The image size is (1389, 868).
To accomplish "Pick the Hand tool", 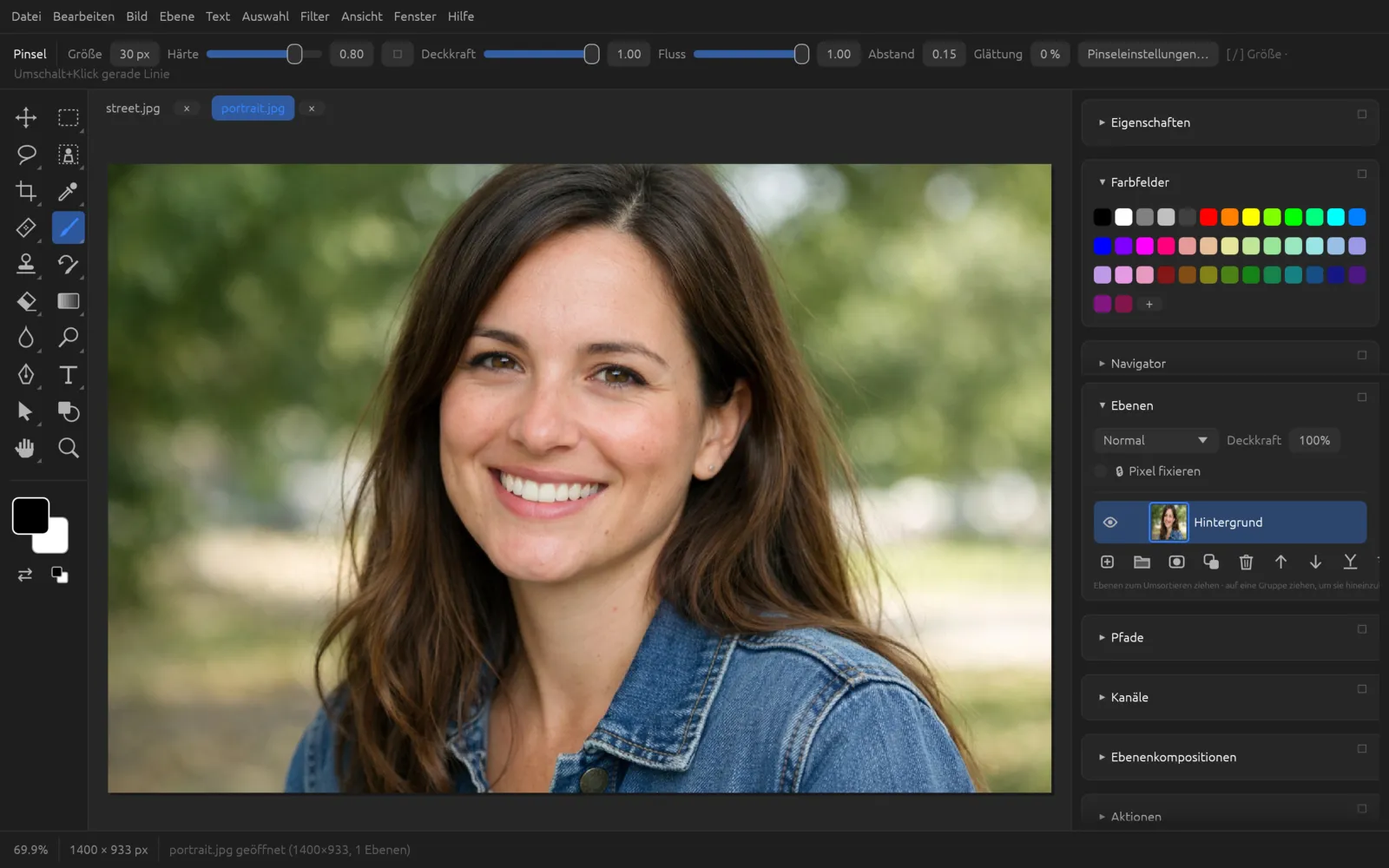I will pos(26,448).
